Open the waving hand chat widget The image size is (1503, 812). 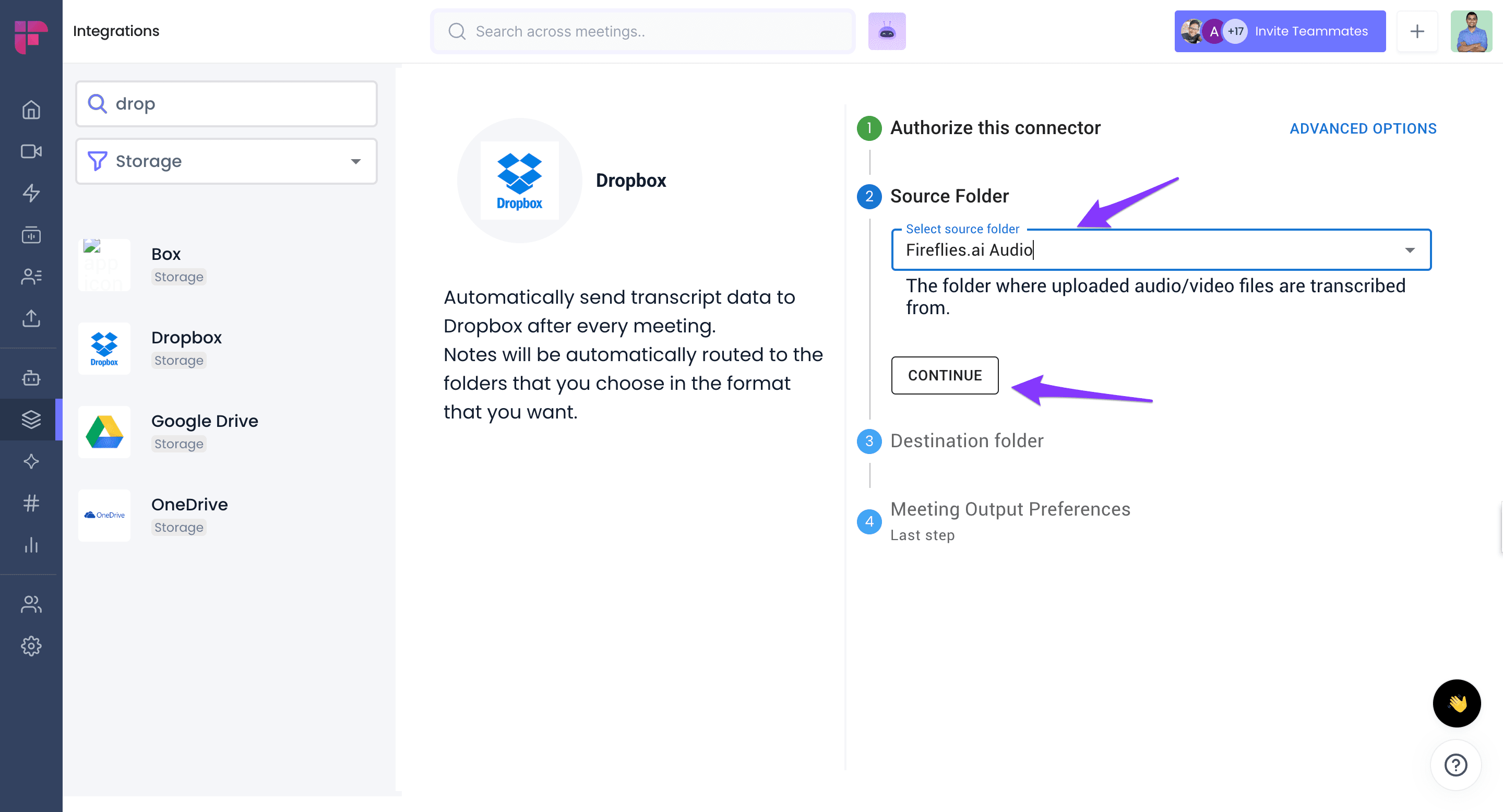[1457, 703]
